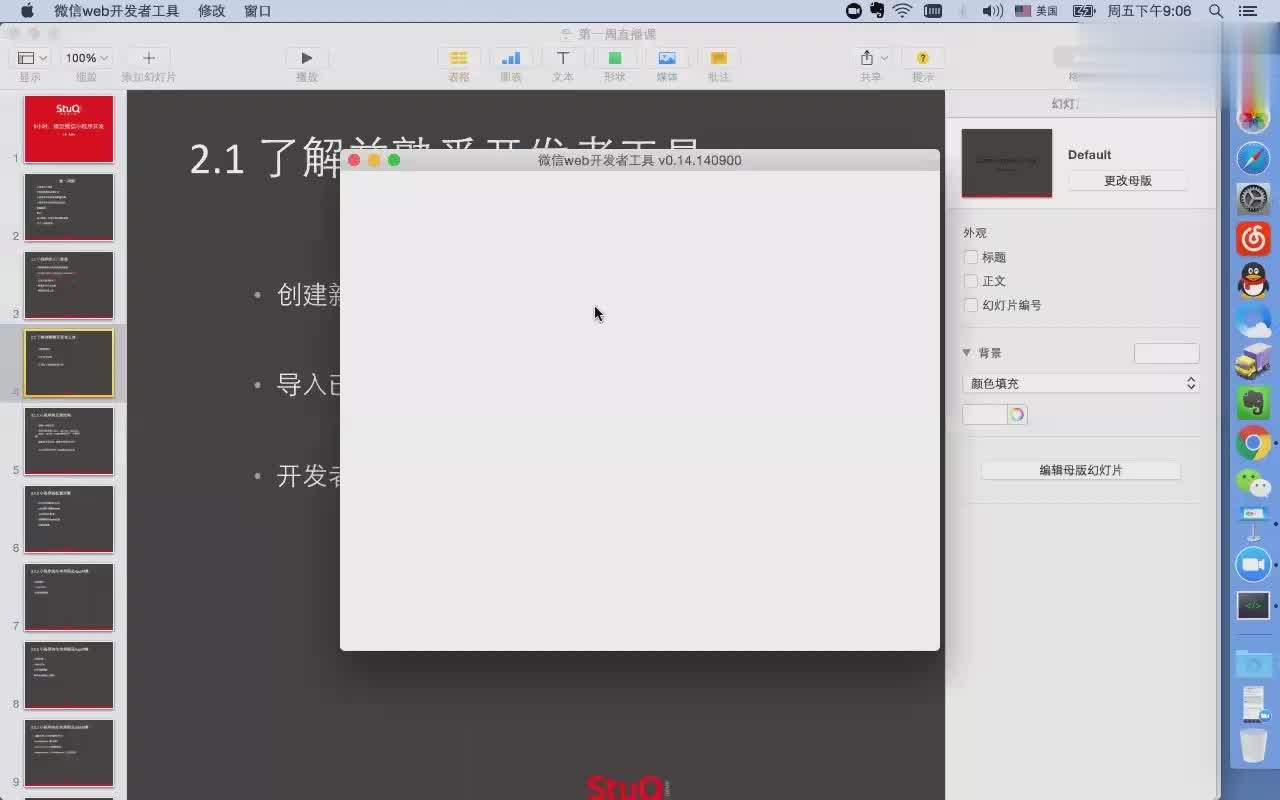Select slide 3 thumbnail in the navigator

coord(69,285)
